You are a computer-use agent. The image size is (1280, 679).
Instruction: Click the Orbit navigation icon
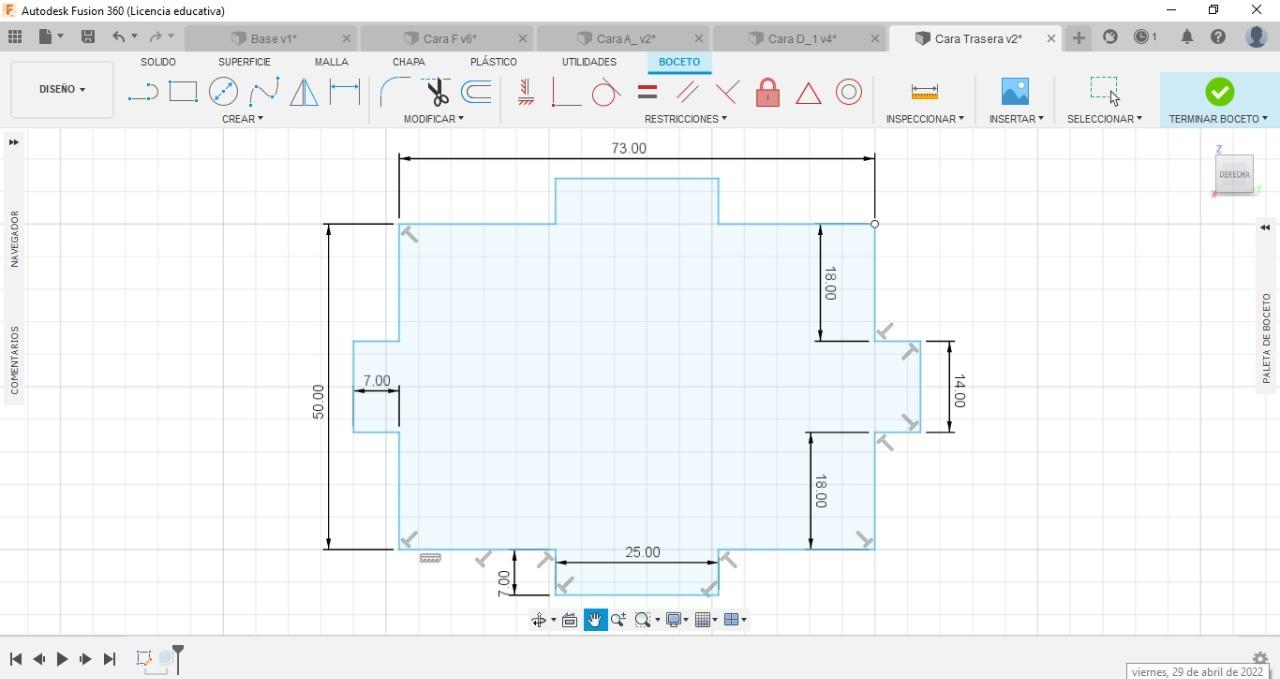(539, 620)
